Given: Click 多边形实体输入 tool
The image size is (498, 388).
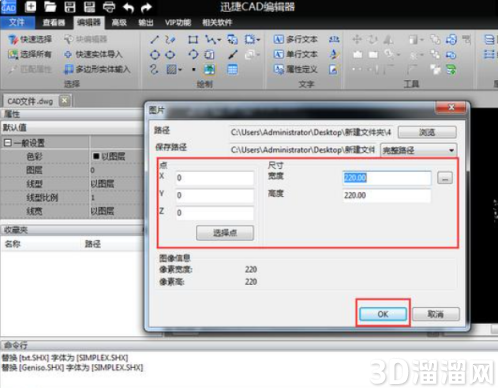Looking at the screenshot, I should tap(97, 69).
